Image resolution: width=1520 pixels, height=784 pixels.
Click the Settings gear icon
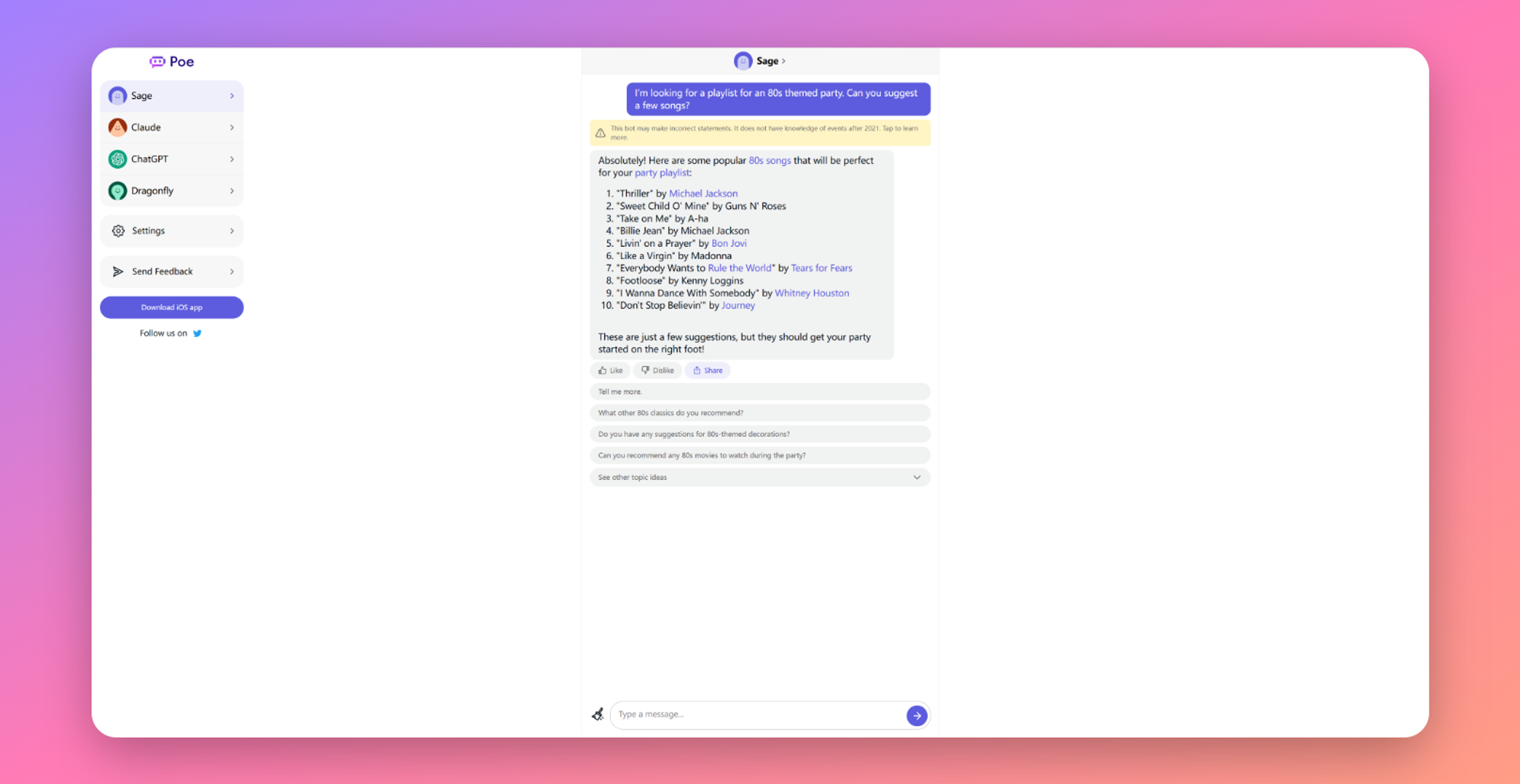(x=119, y=231)
